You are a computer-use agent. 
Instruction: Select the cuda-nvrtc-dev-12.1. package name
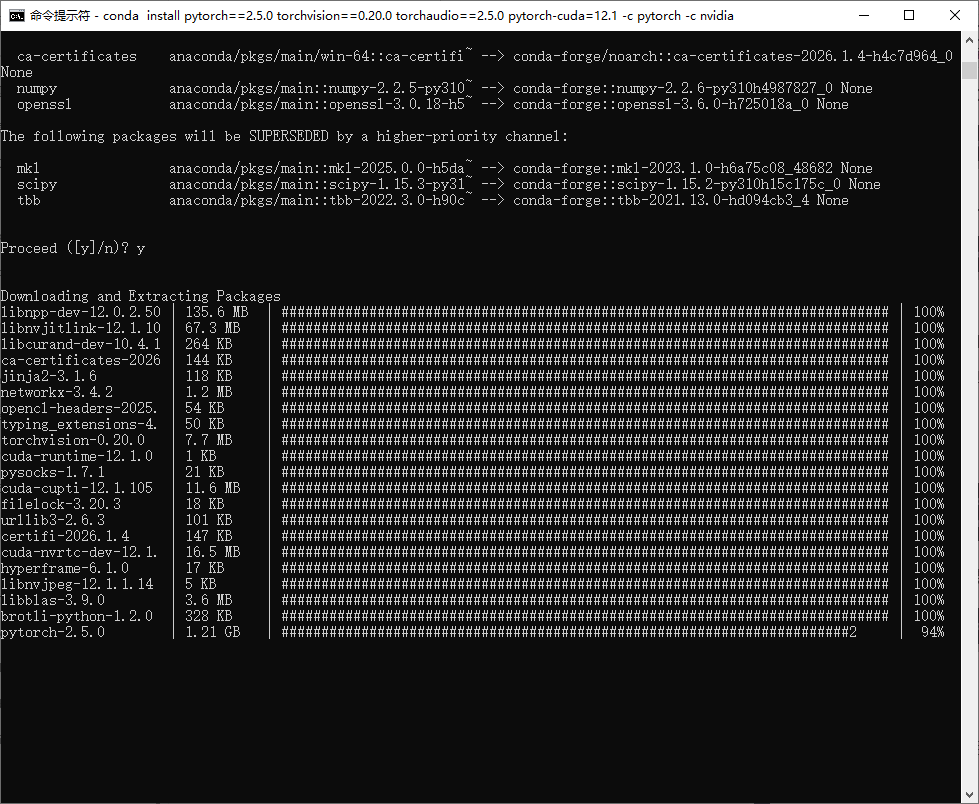(79, 552)
